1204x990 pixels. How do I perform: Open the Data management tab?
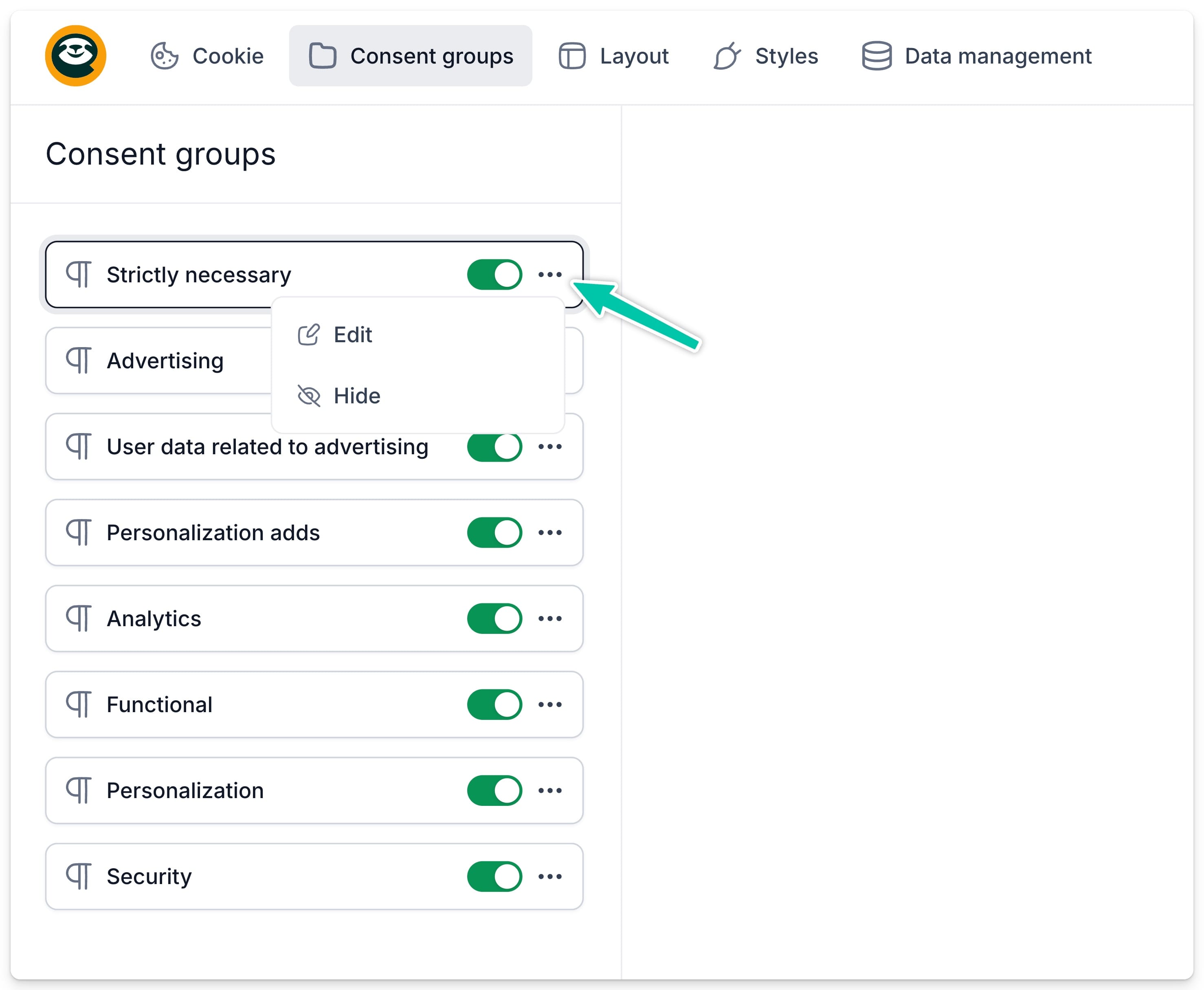977,56
